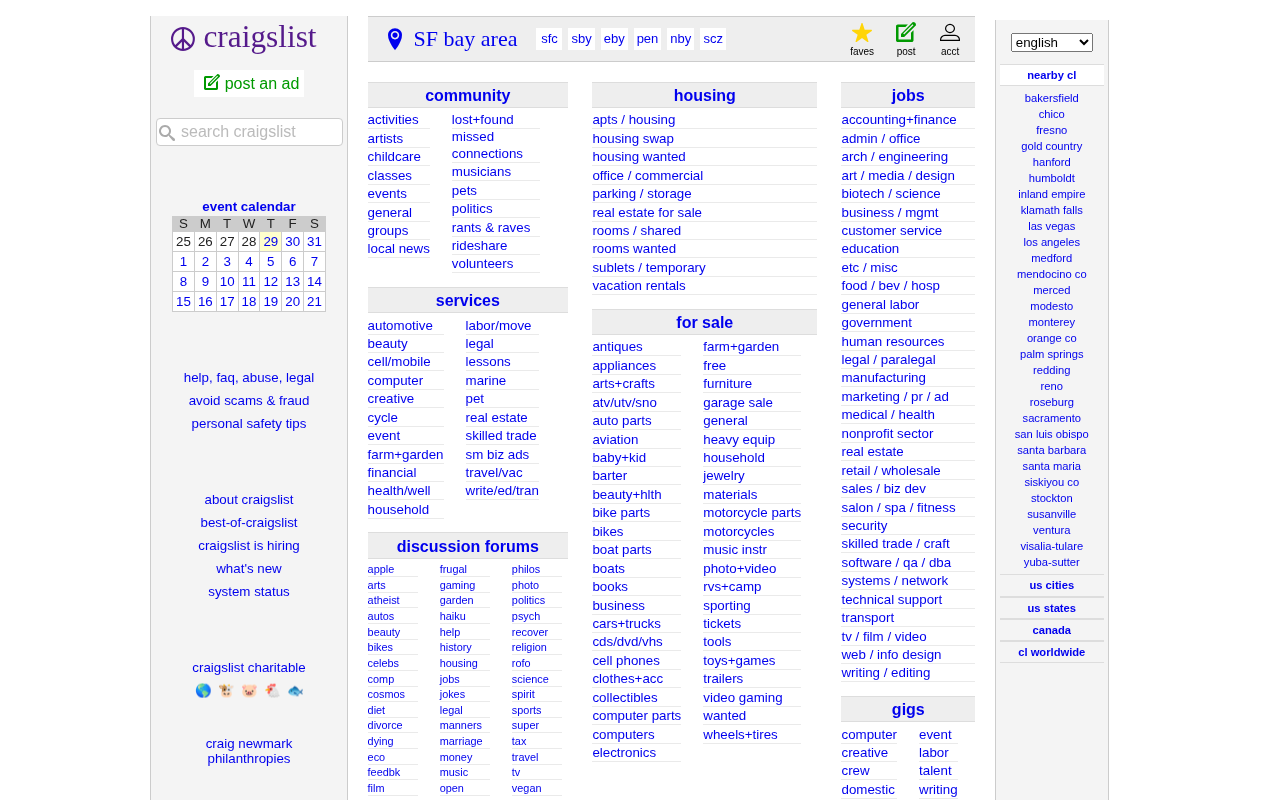
Task: Select the eby region tab
Action: (x=613, y=37)
